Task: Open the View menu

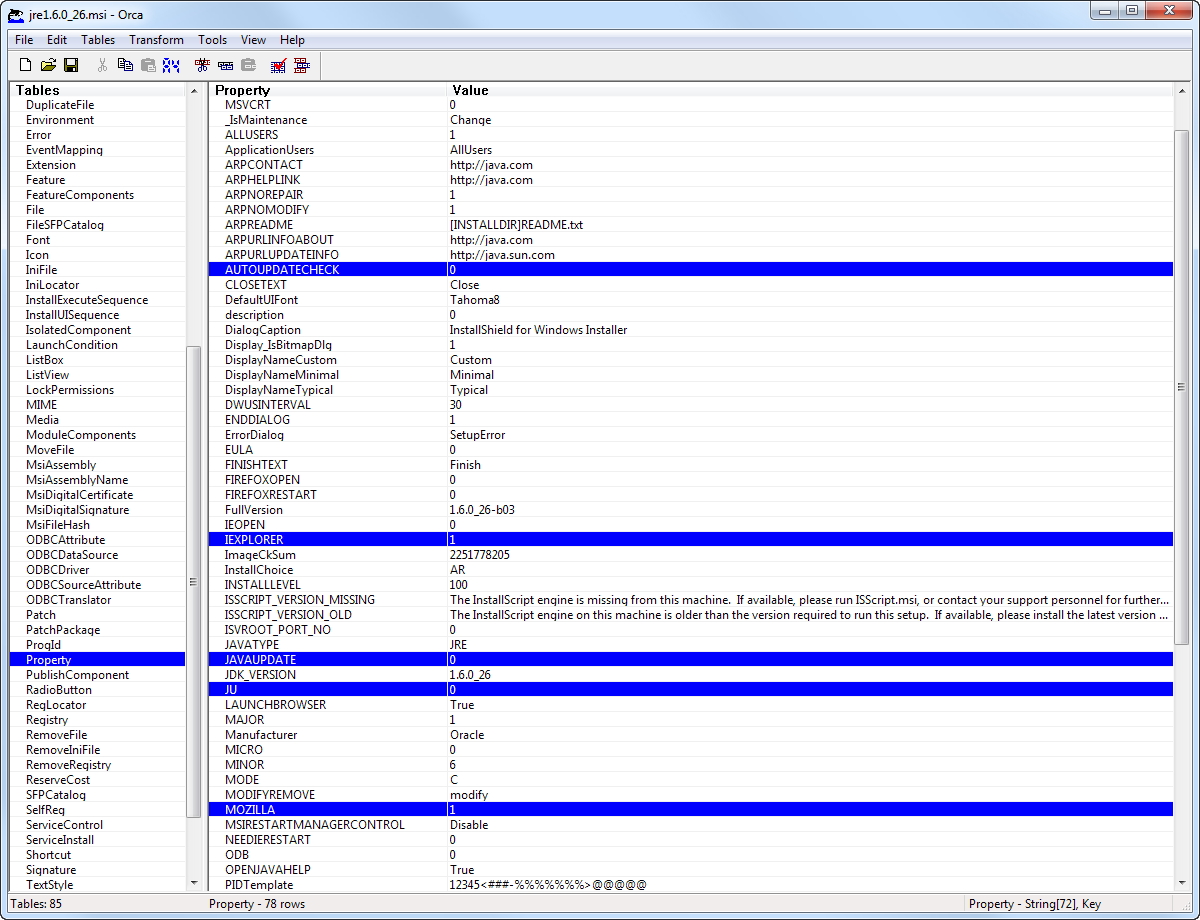Action: 253,40
